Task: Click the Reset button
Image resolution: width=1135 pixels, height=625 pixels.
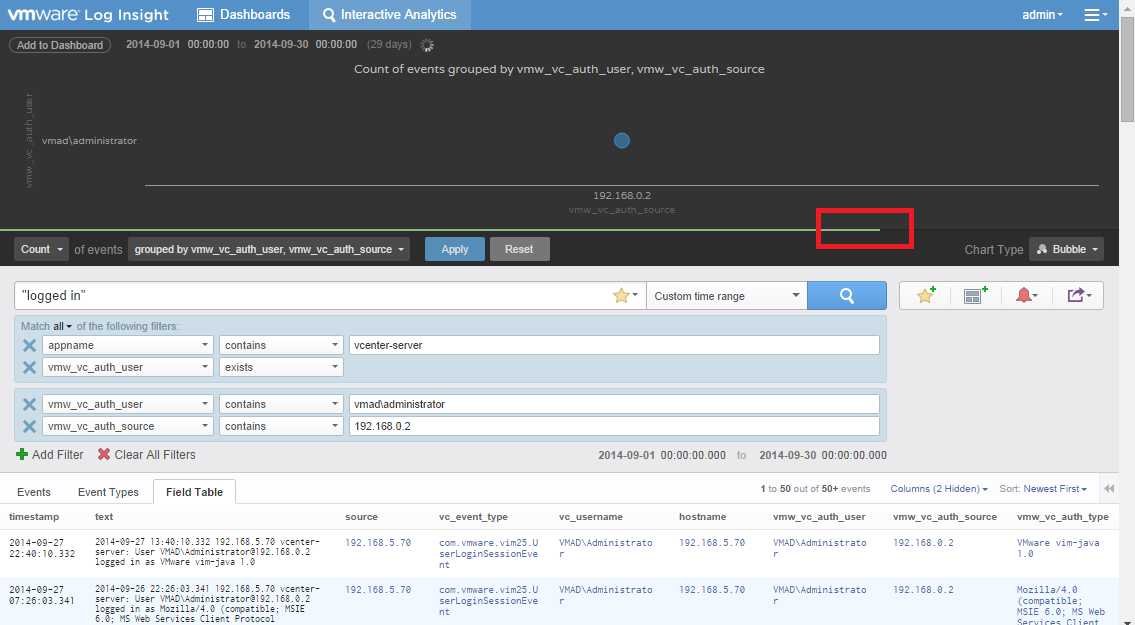Action: 519,249
